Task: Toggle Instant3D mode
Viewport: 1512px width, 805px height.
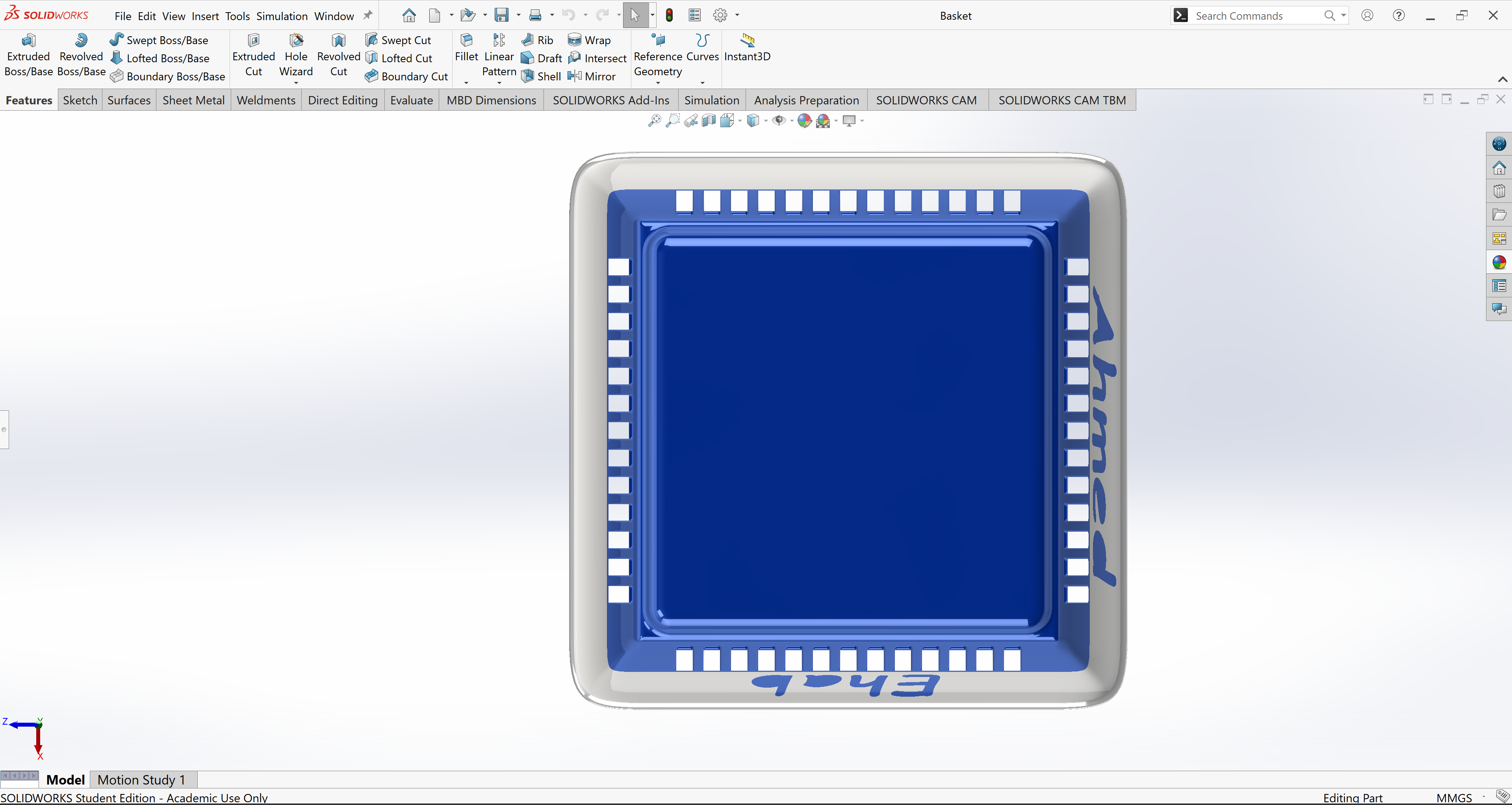Action: click(747, 48)
